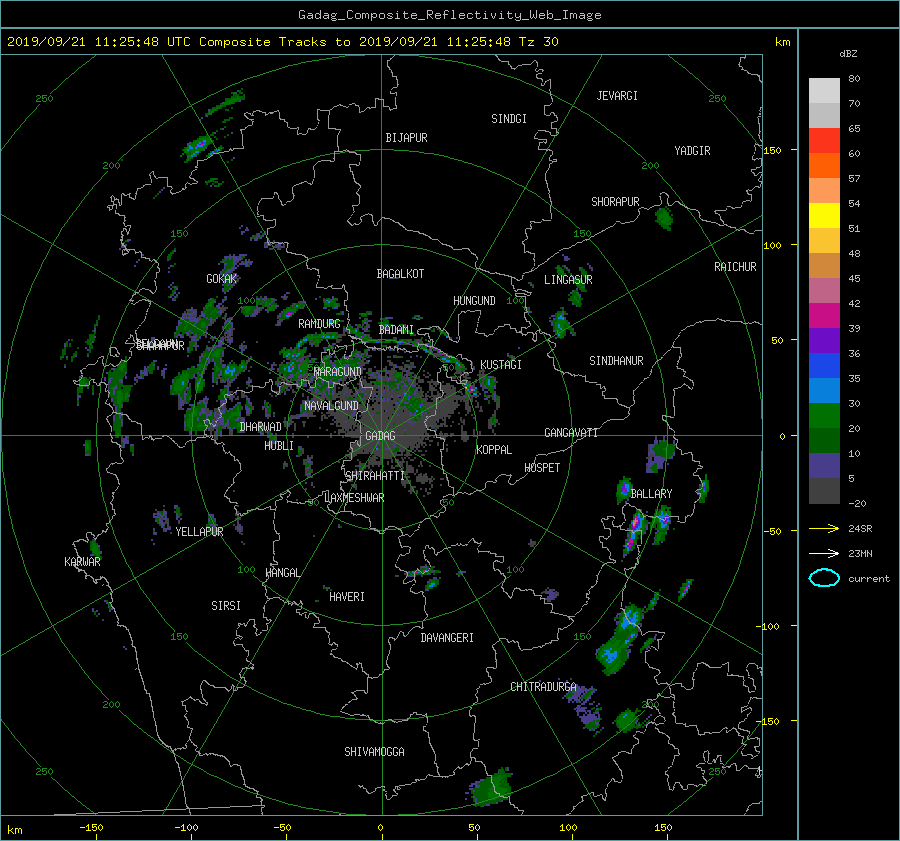Click the SINDGI city label
This screenshot has width=900, height=841.
pyautogui.click(x=509, y=119)
